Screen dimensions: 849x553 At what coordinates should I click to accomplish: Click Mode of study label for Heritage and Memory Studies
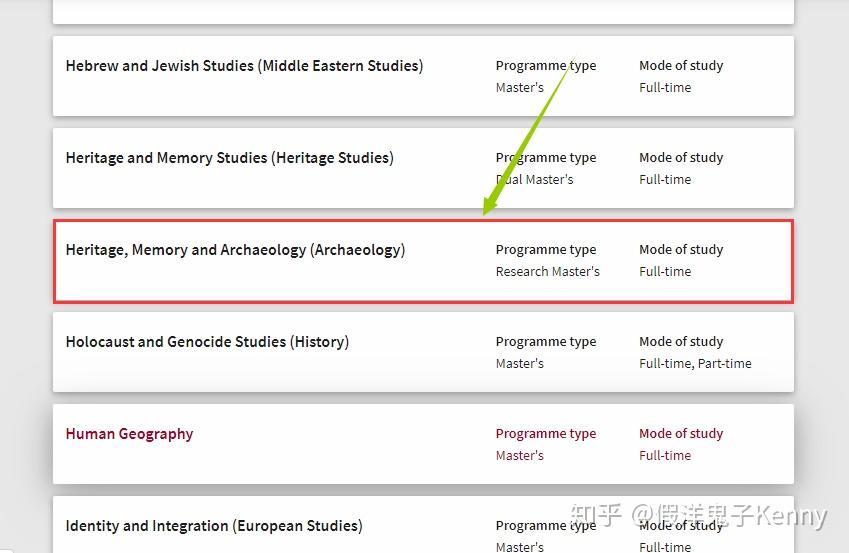tap(680, 158)
